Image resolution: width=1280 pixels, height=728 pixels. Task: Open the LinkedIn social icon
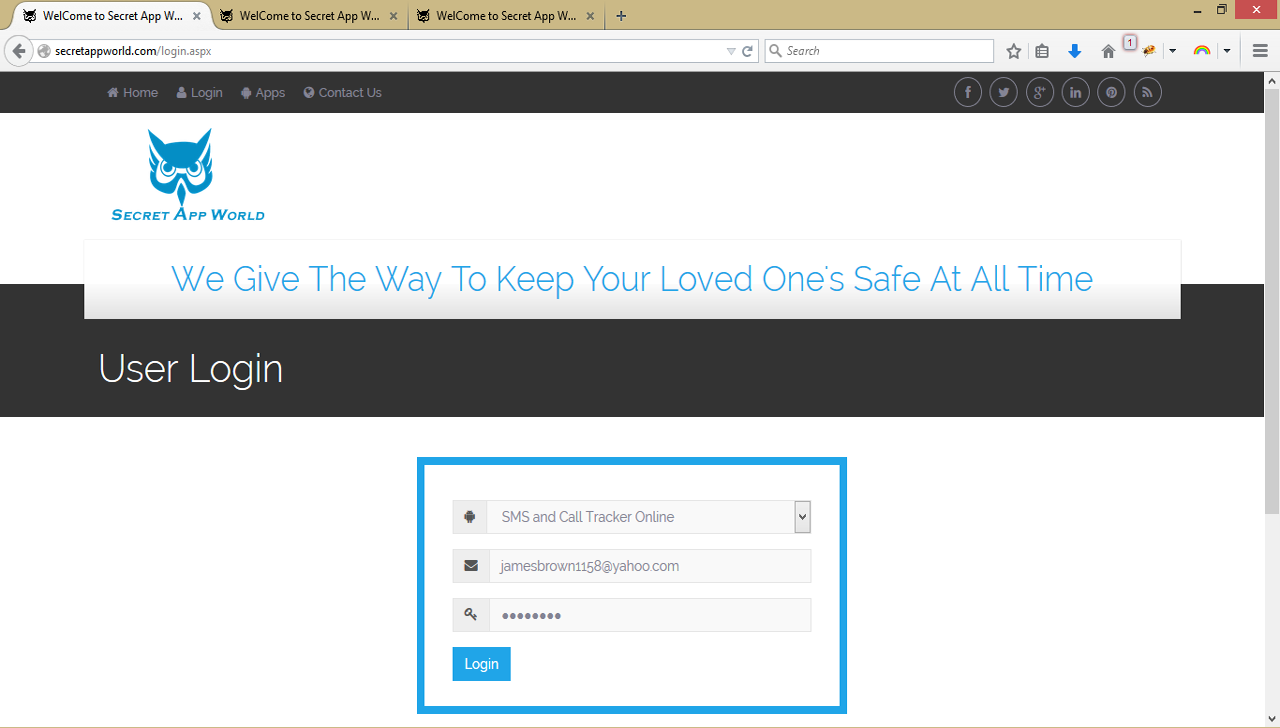coord(1076,93)
